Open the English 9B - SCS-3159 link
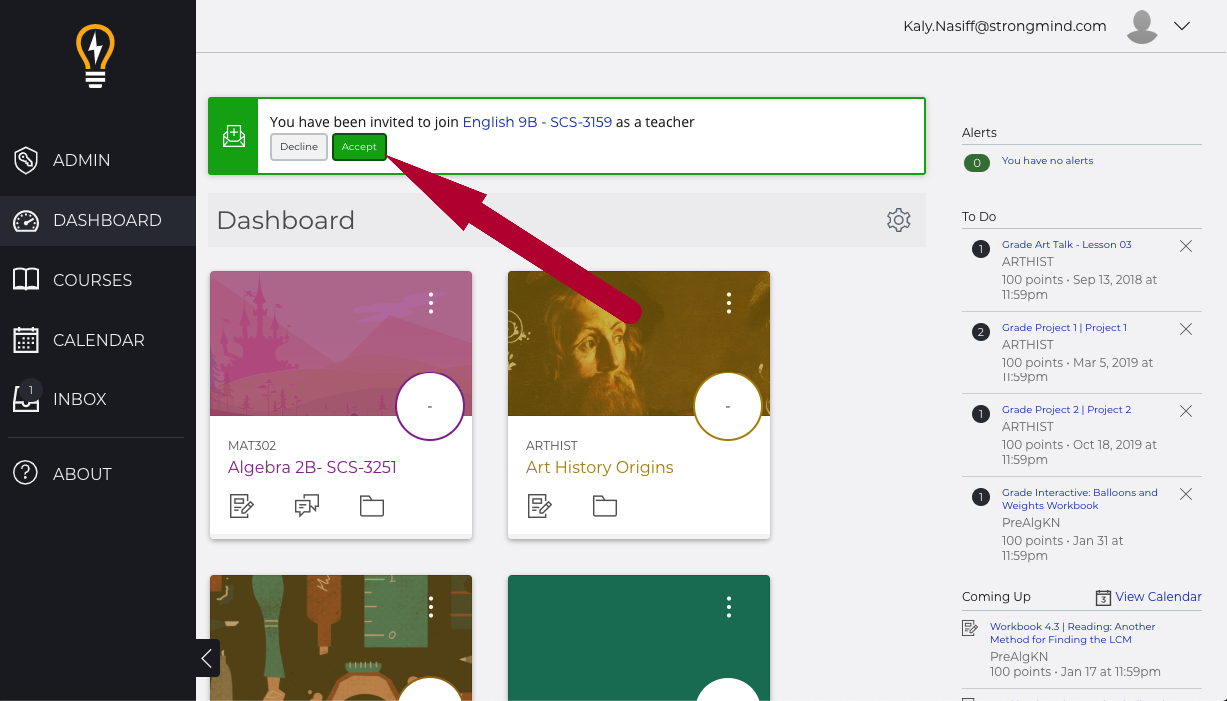 pyautogui.click(x=537, y=122)
